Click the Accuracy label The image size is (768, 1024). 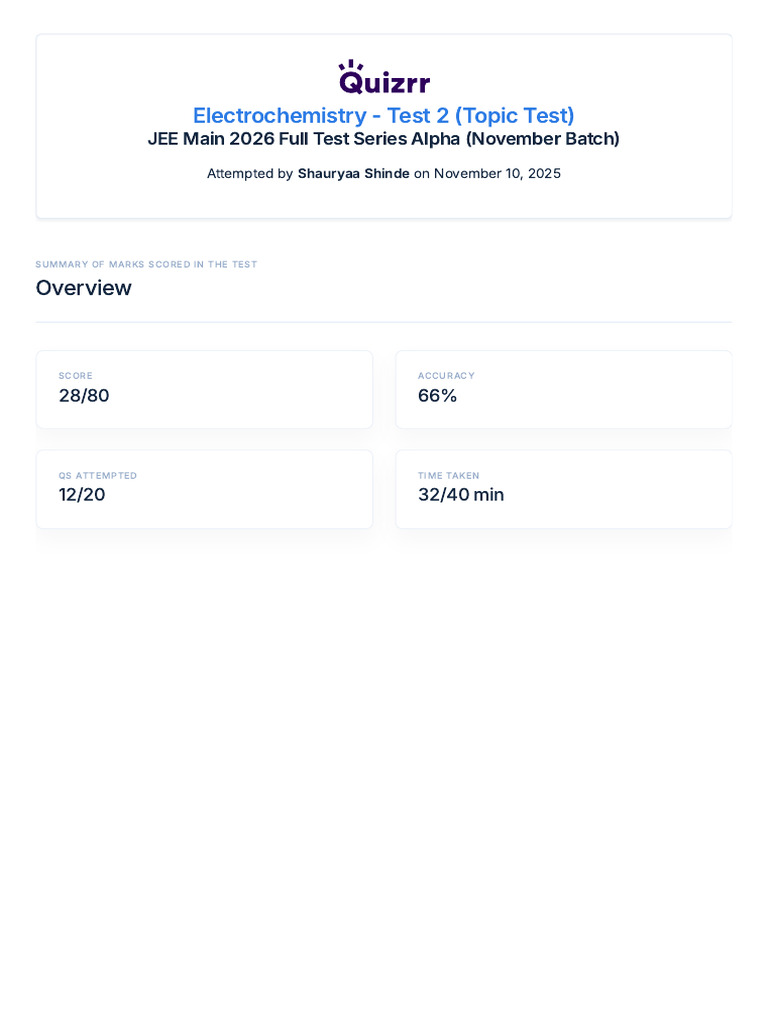pyautogui.click(x=446, y=376)
